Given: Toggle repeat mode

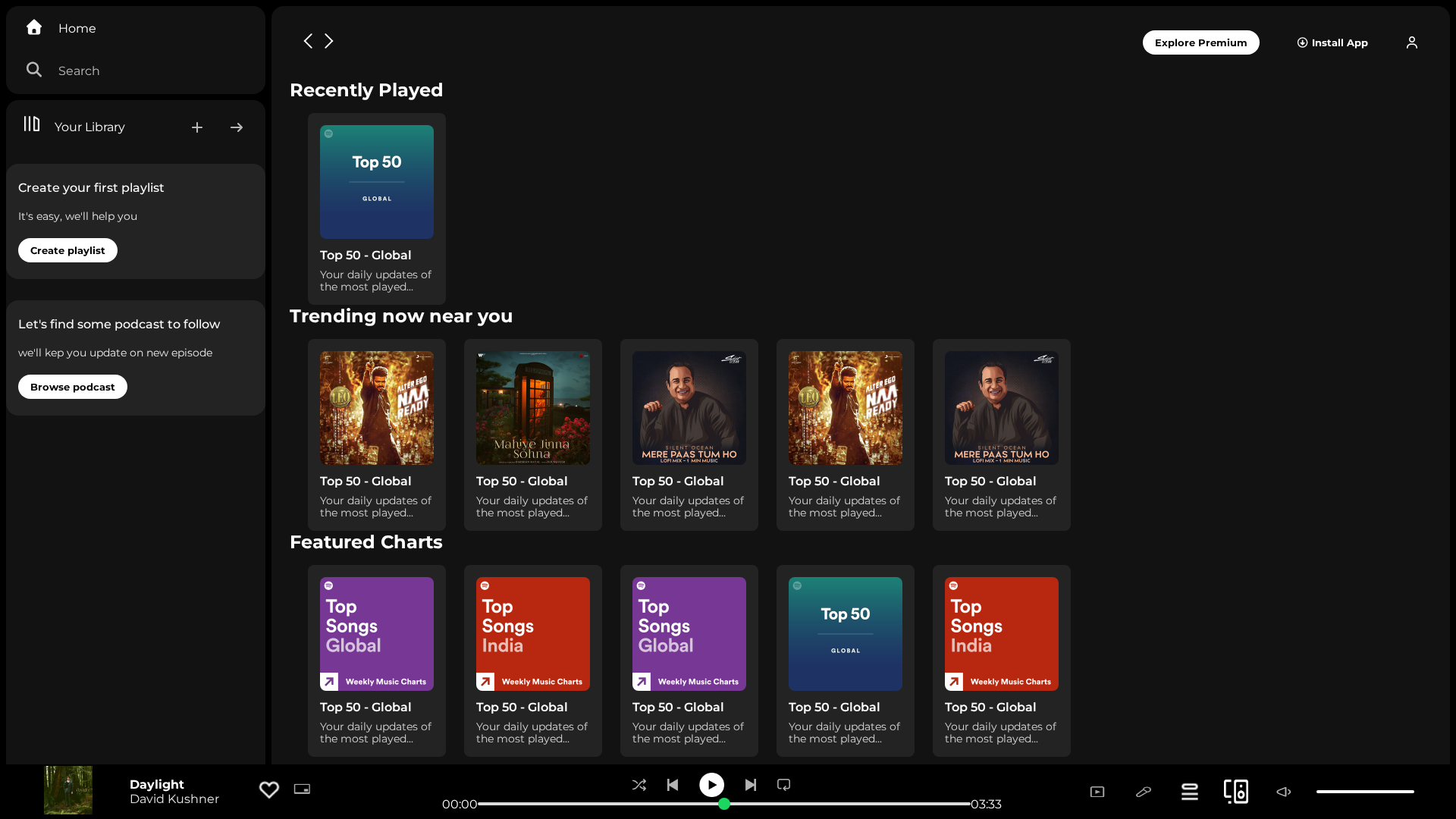Looking at the screenshot, I should point(784,785).
